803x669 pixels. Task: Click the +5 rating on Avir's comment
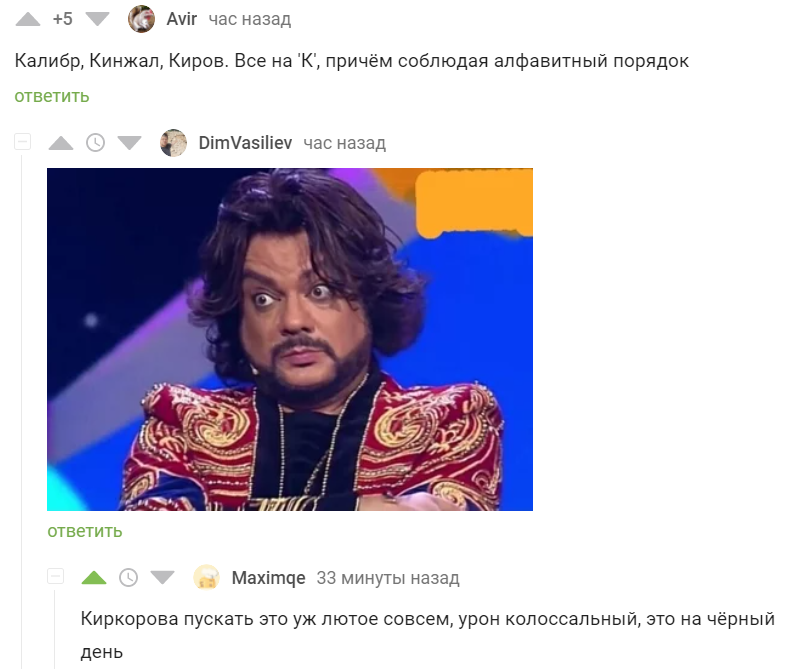coord(62,19)
